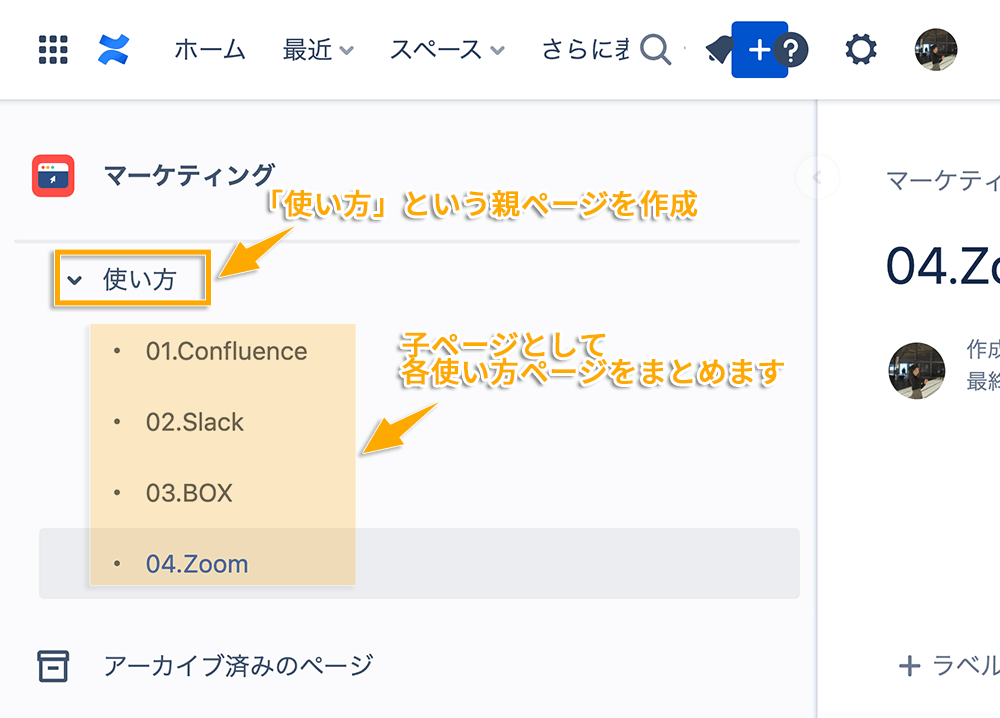Open the help question mark icon

[x=791, y=50]
